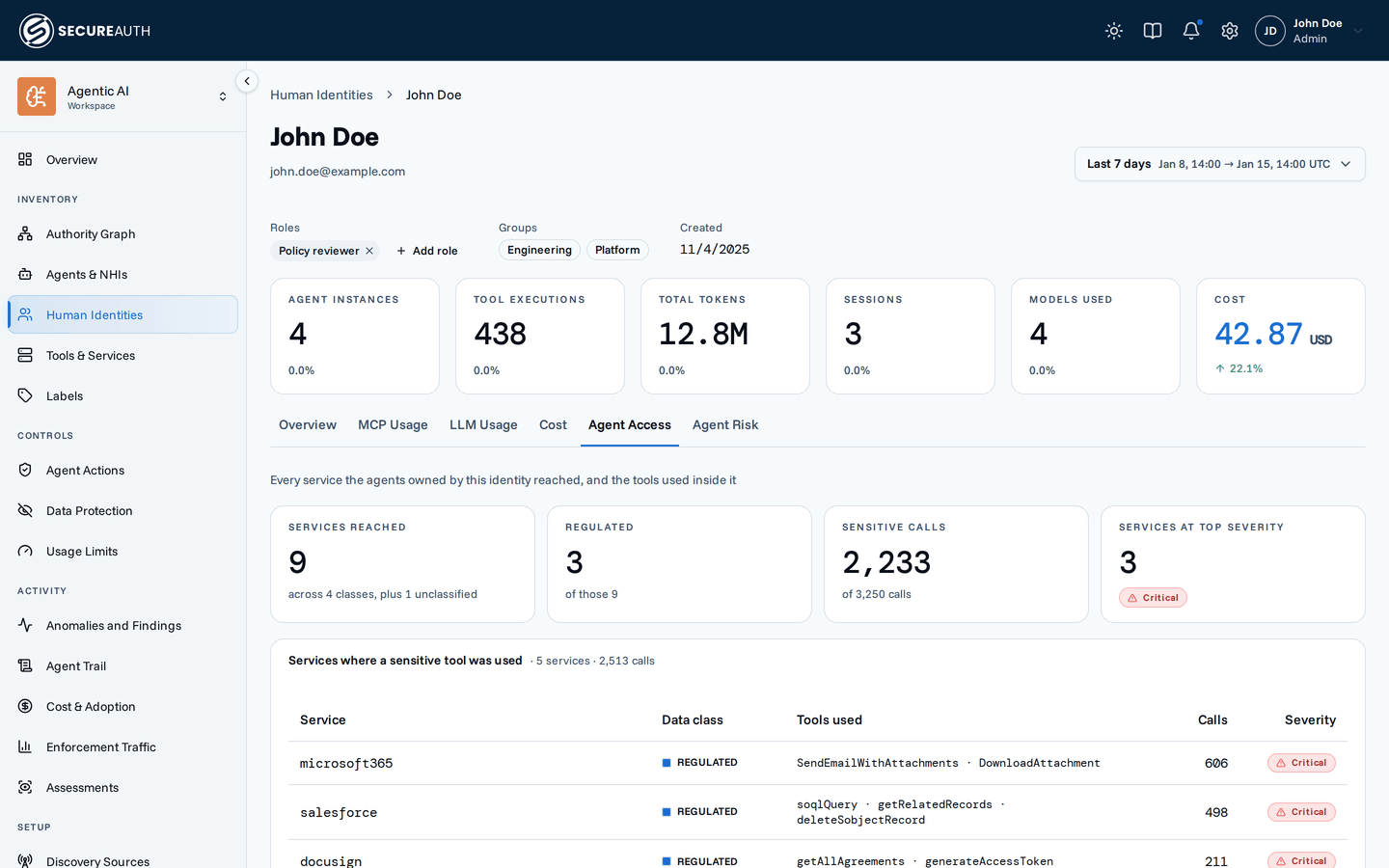Viewport: 1389px width, 868px height.
Task: Open the settings gear icon
Action: click(x=1230, y=31)
